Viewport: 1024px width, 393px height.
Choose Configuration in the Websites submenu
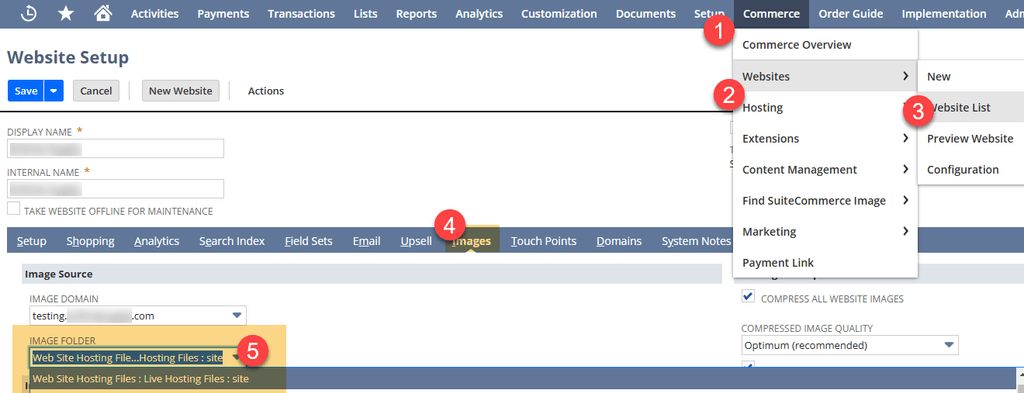tap(970, 170)
